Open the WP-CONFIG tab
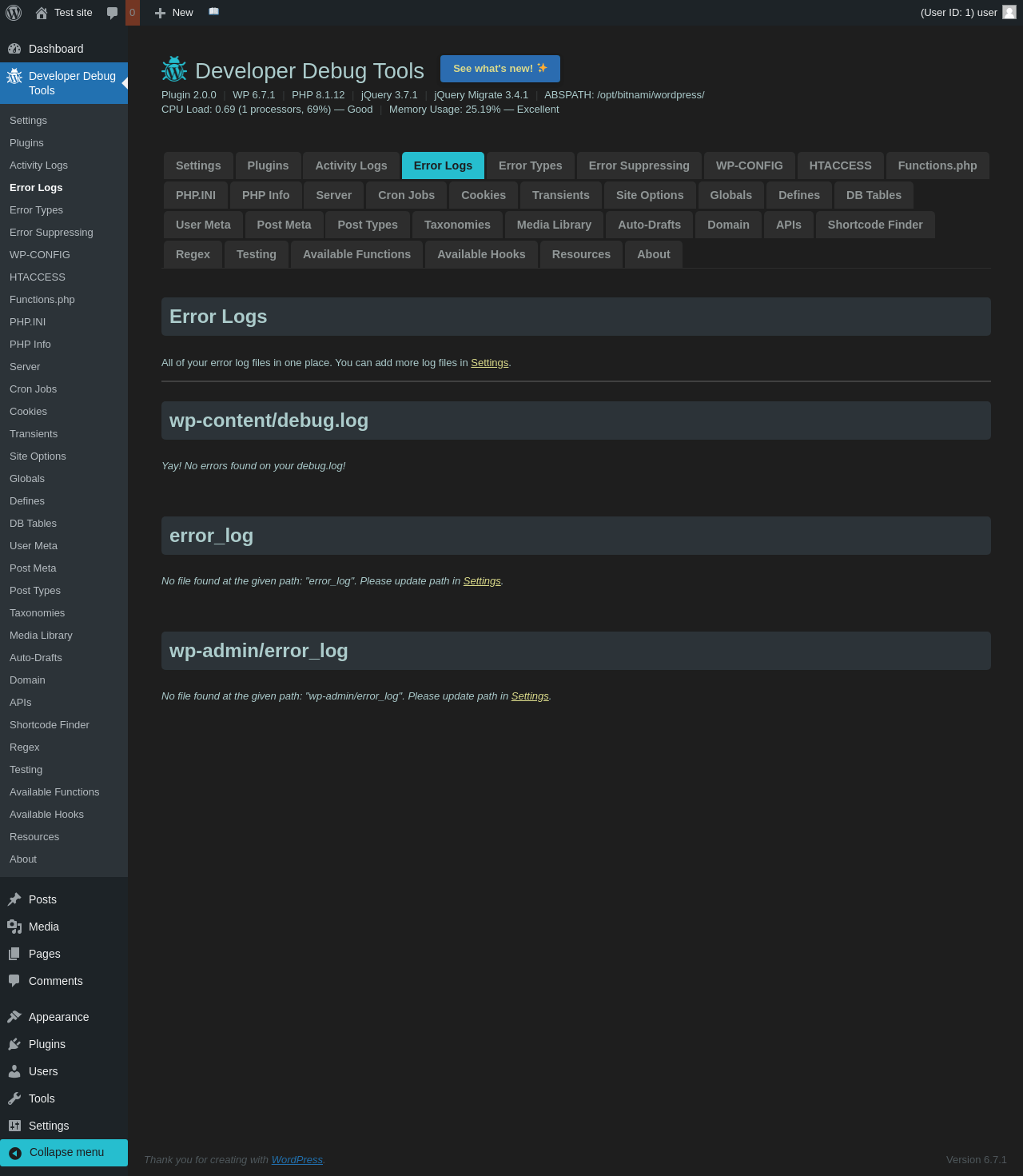This screenshot has height=1176, width=1023. tap(749, 165)
